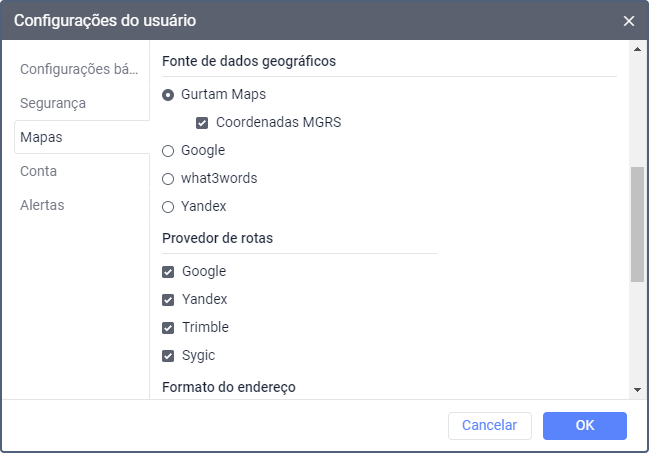Viewport: 649px width, 453px height.
Task: Click the Cancelar button
Action: (x=489, y=426)
